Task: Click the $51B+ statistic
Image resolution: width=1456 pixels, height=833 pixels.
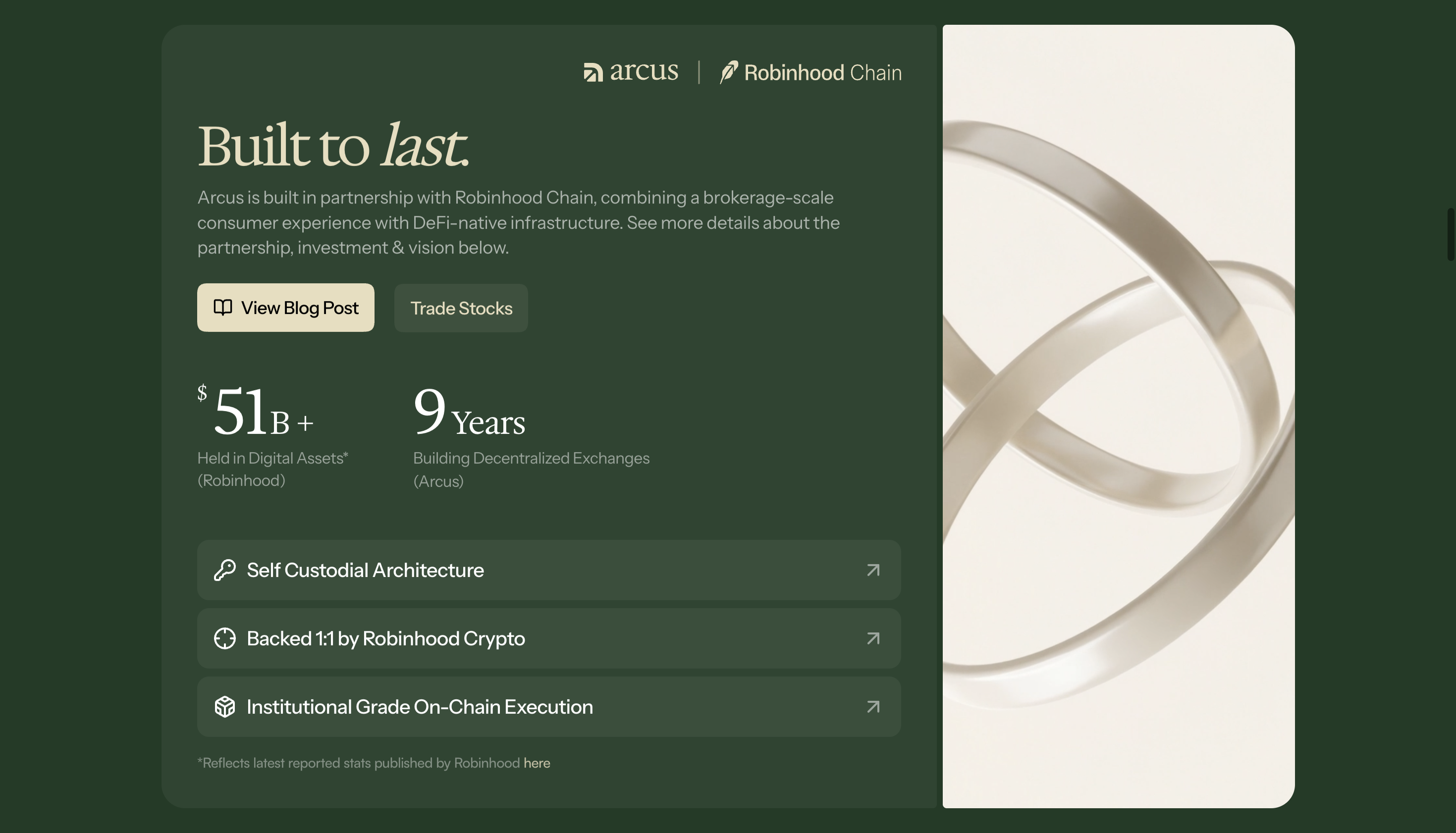Action: point(256,410)
